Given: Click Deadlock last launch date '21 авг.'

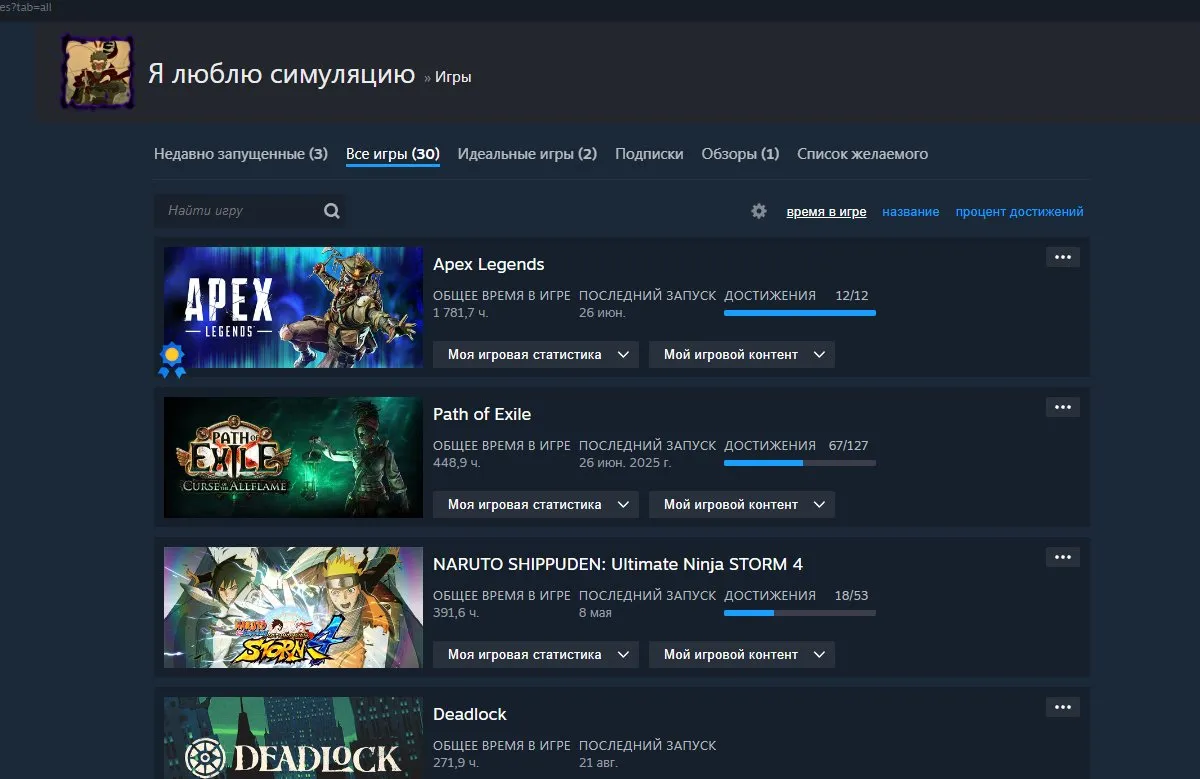Looking at the screenshot, I should point(599,763).
